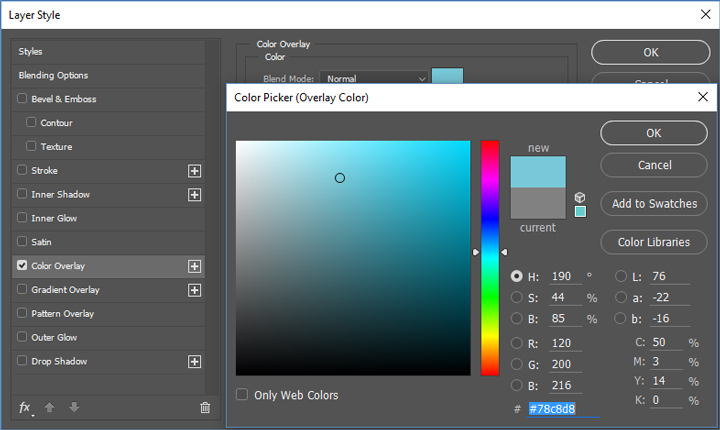Viewport: 720px width, 430px height.
Task: Click the Y yellow field showing 14
Action: click(667, 381)
